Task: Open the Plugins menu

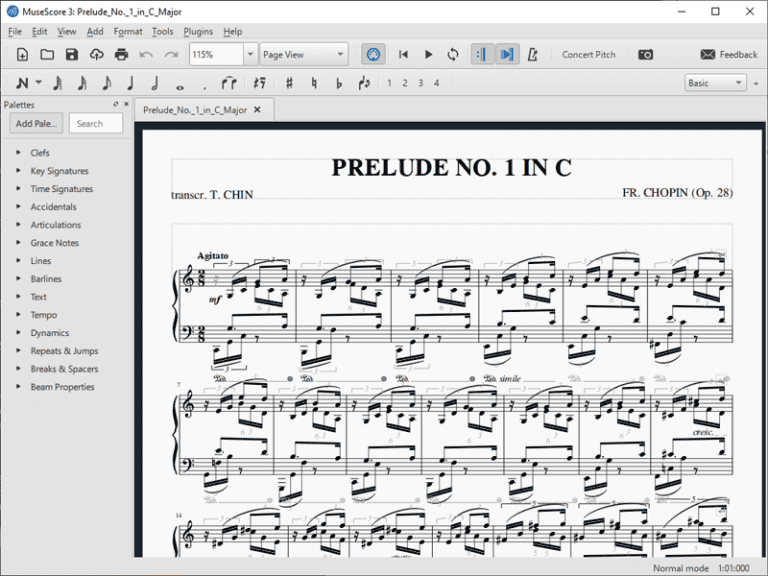Action: click(x=198, y=31)
